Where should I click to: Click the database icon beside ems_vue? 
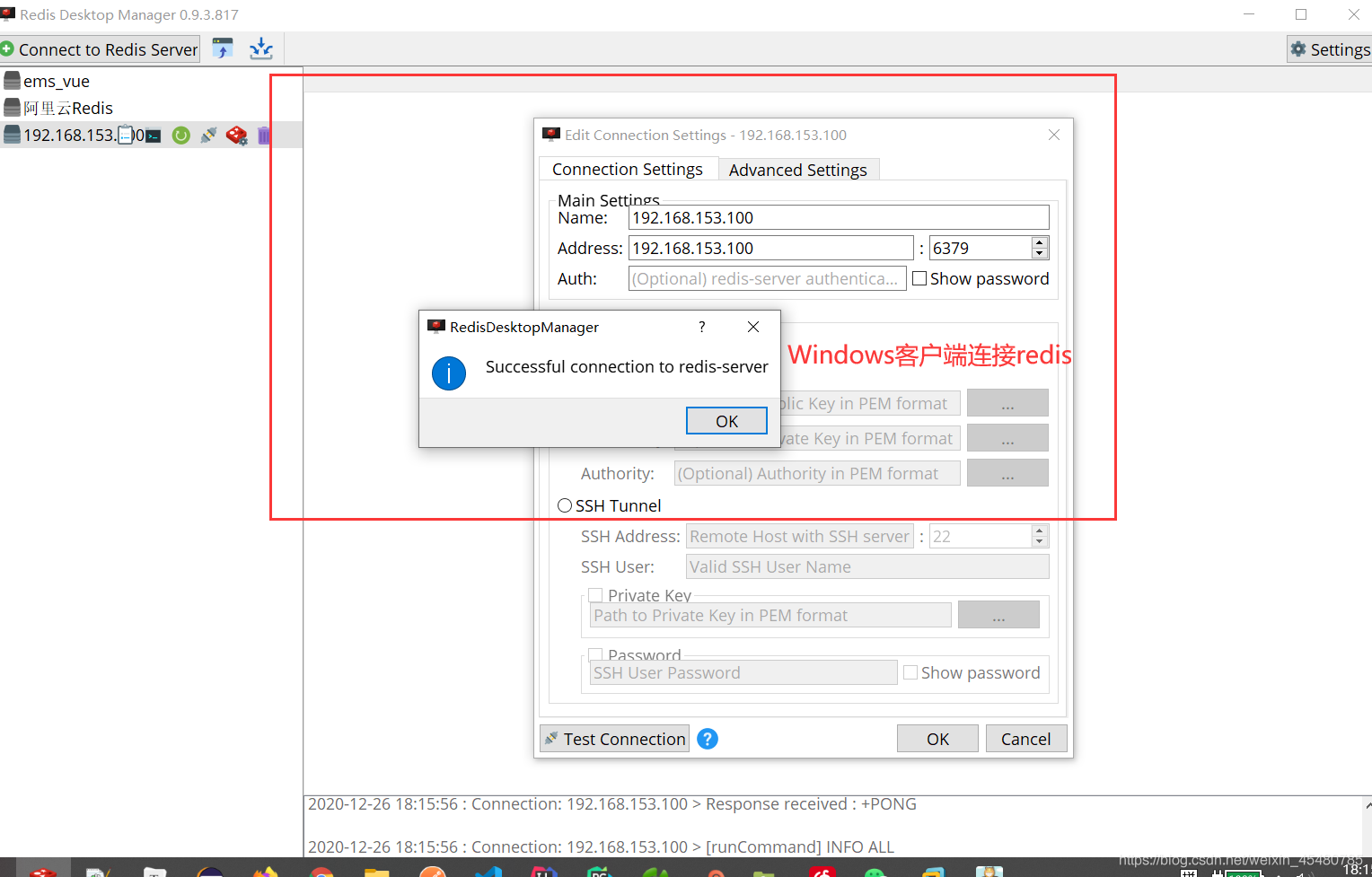click(x=12, y=81)
